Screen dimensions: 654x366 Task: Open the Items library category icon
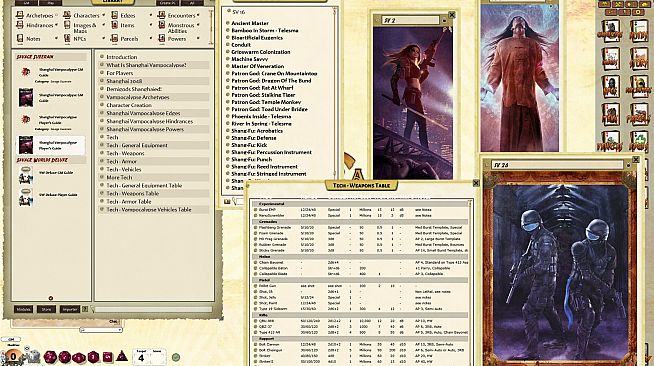114,25
